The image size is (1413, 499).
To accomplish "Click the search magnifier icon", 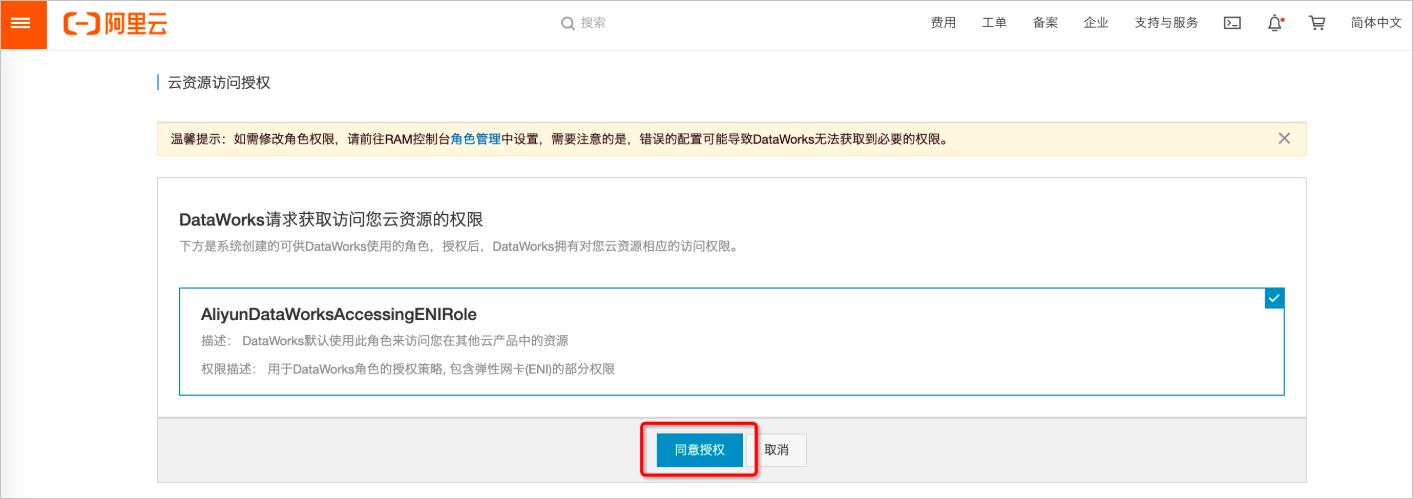I will [568, 23].
